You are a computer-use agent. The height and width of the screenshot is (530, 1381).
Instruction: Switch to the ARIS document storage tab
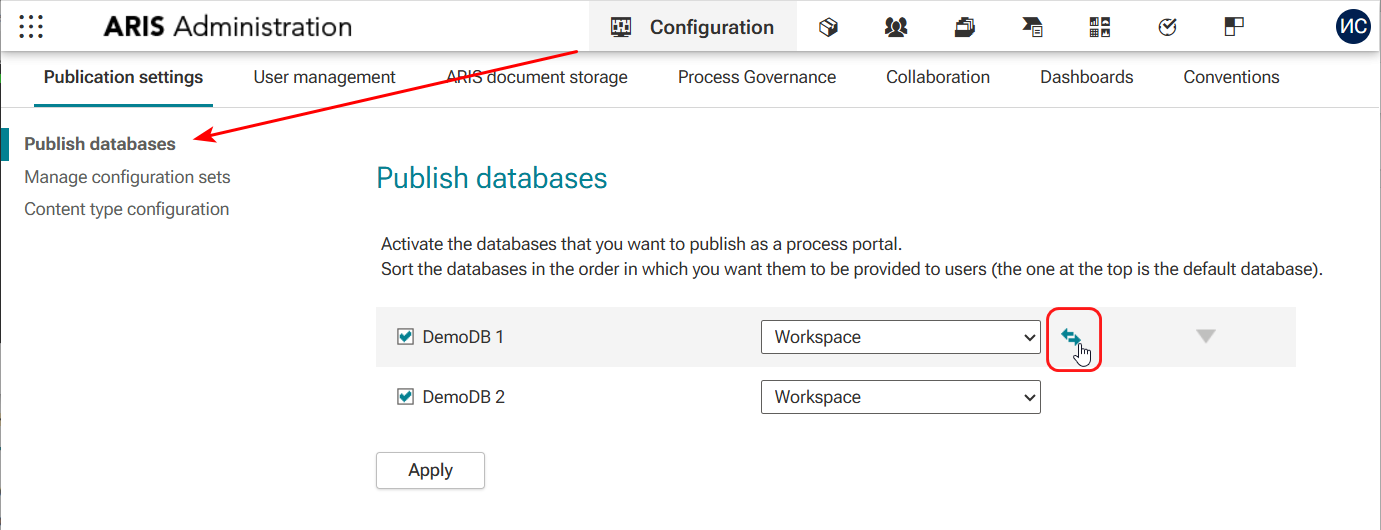point(537,77)
